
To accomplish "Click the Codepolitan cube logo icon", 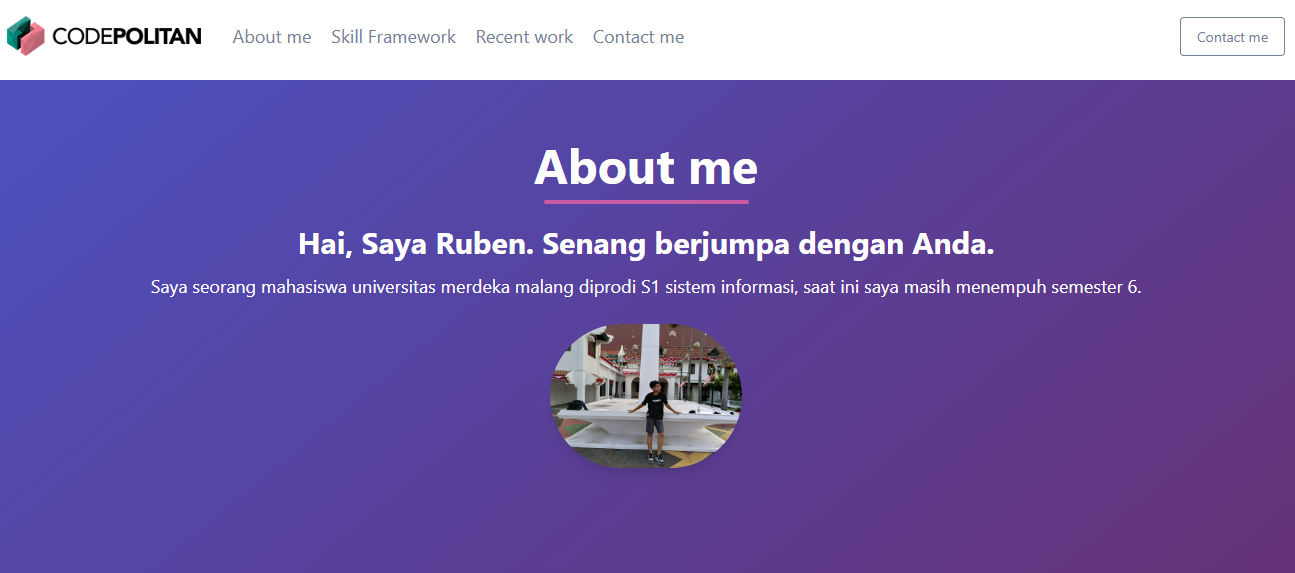I will [26, 36].
